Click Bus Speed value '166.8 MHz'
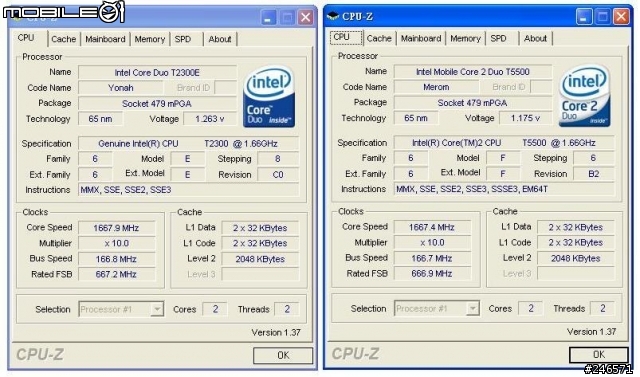 116,259
